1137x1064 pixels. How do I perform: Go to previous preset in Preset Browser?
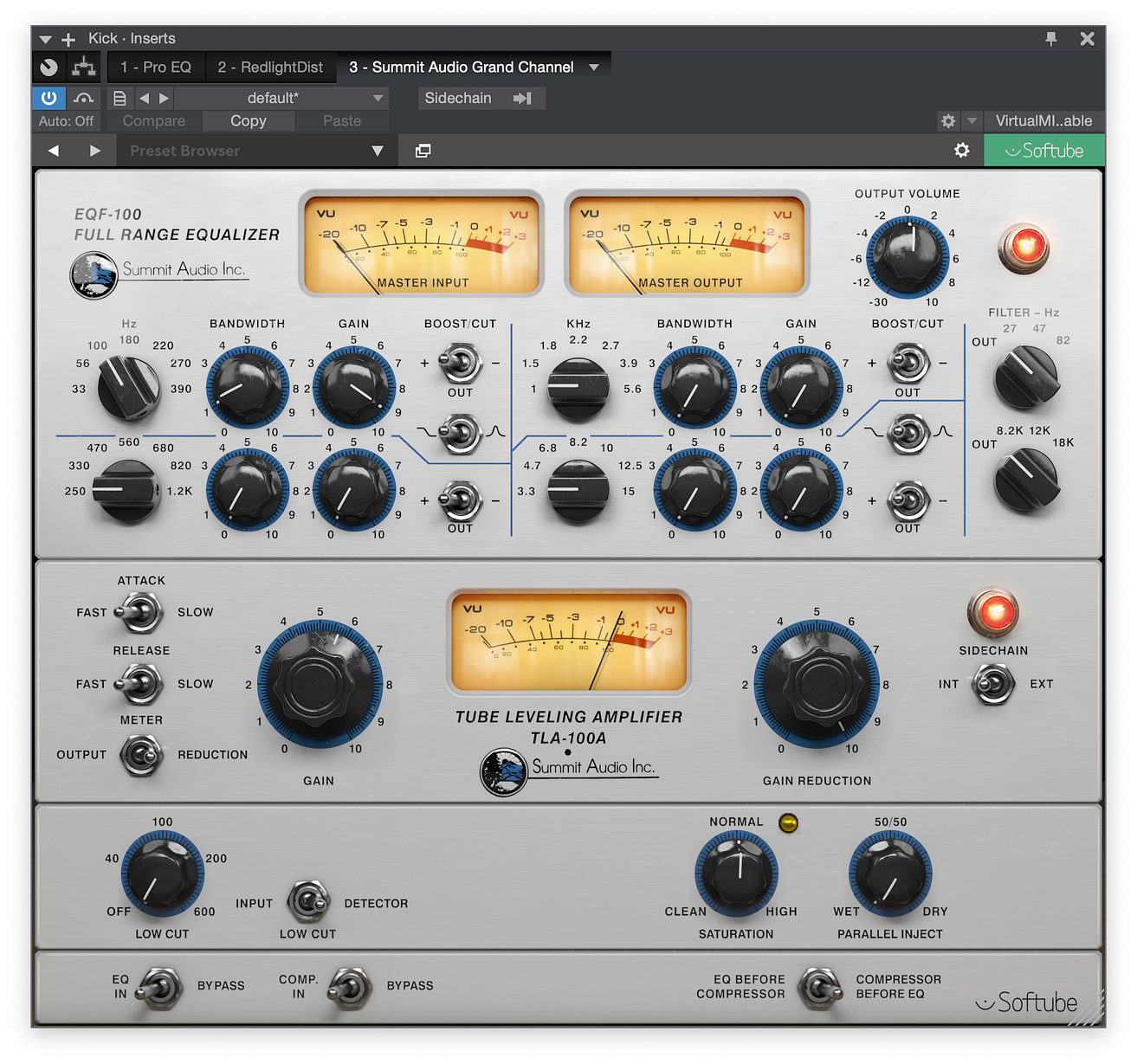(54, 151)
